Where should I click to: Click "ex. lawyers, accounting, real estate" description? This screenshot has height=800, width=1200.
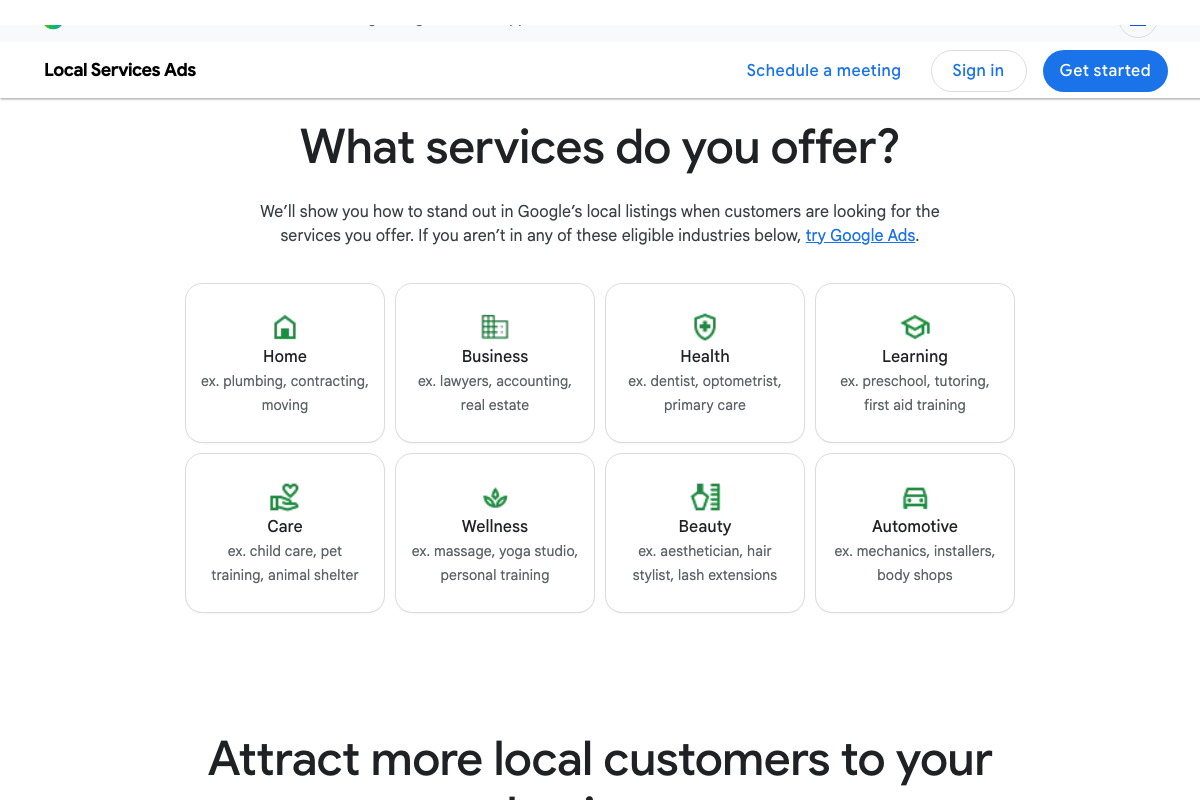(495, 393)
